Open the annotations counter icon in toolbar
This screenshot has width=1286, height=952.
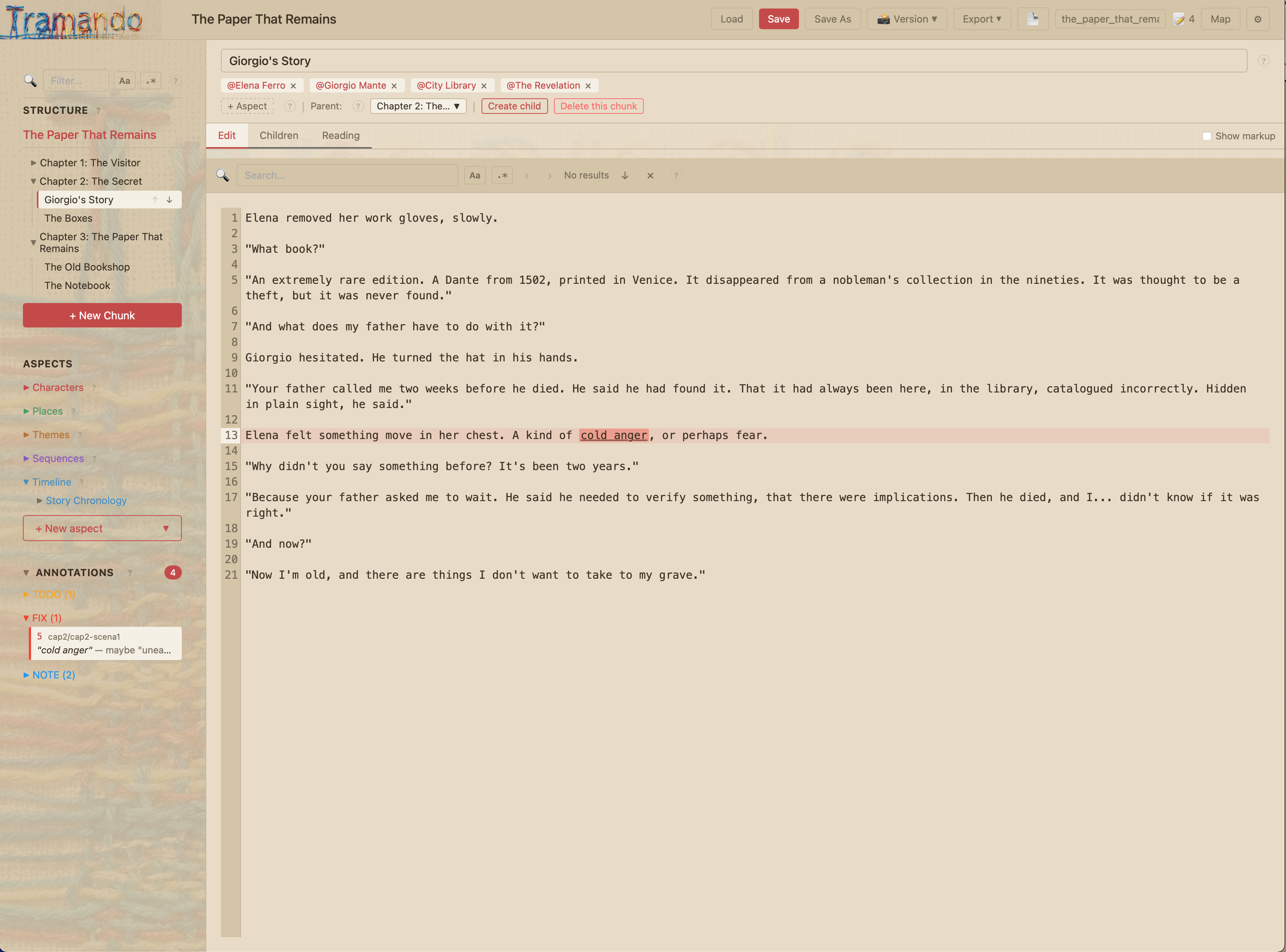click(x=1183, y=19)
